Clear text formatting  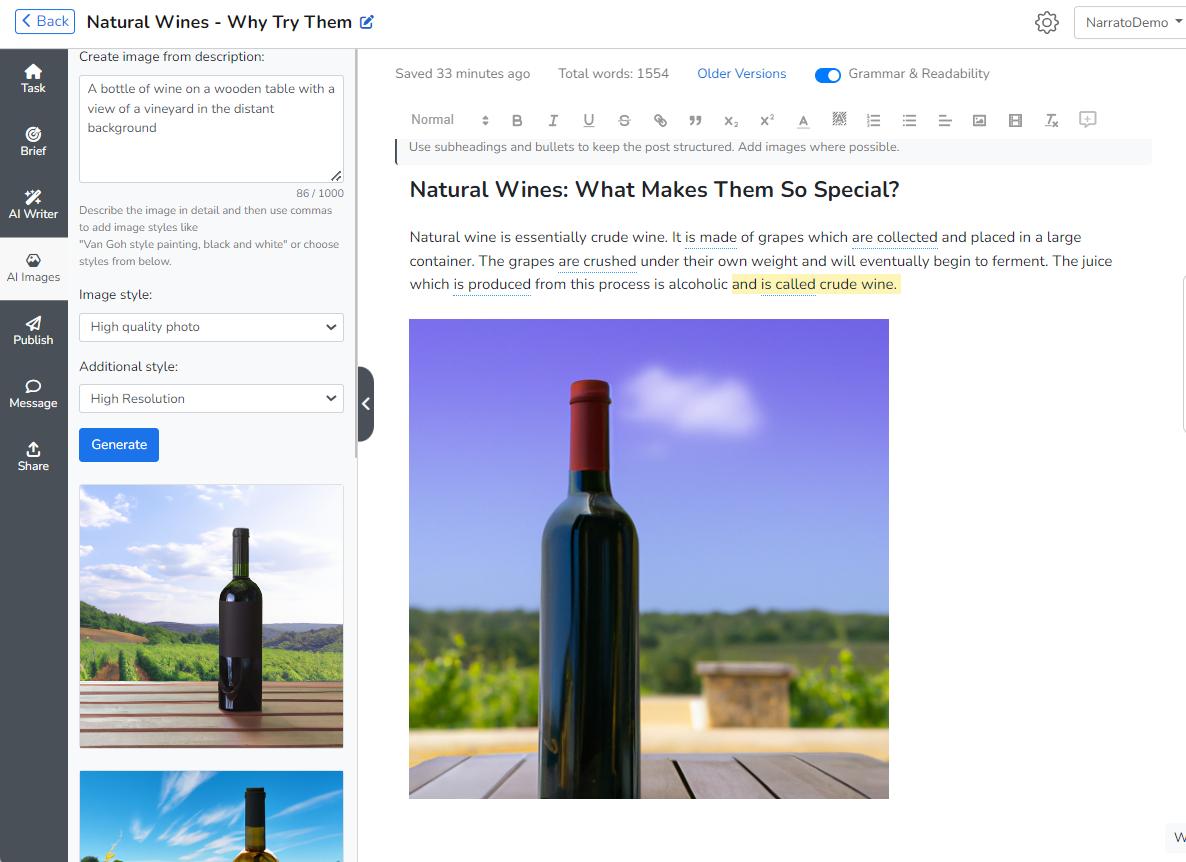[x=1051, y=120]
